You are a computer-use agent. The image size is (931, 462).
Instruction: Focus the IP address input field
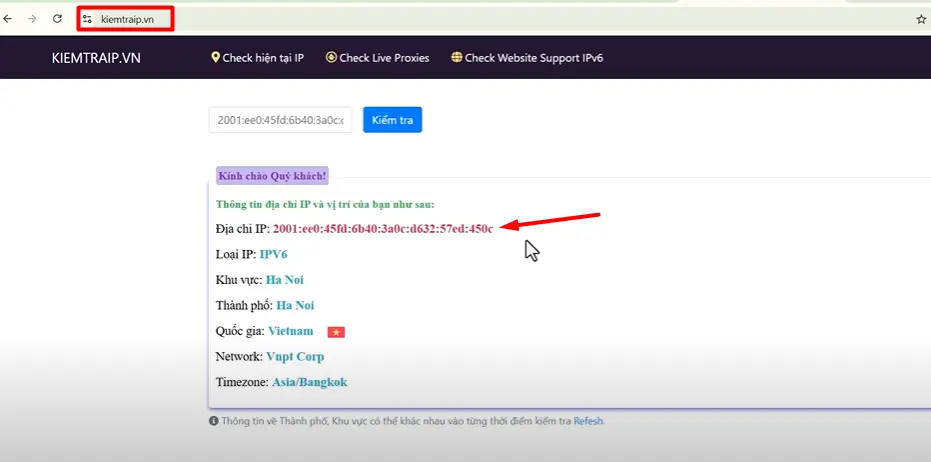(280, 120)
